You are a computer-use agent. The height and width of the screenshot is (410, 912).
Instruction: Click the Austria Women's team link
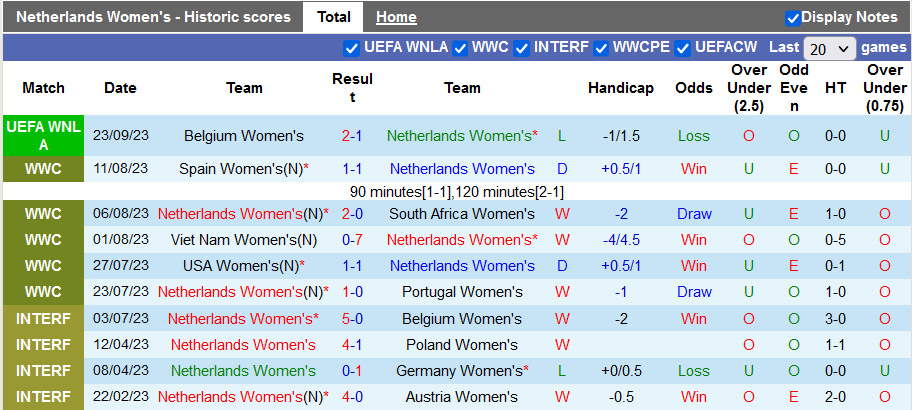coord(462,397)
